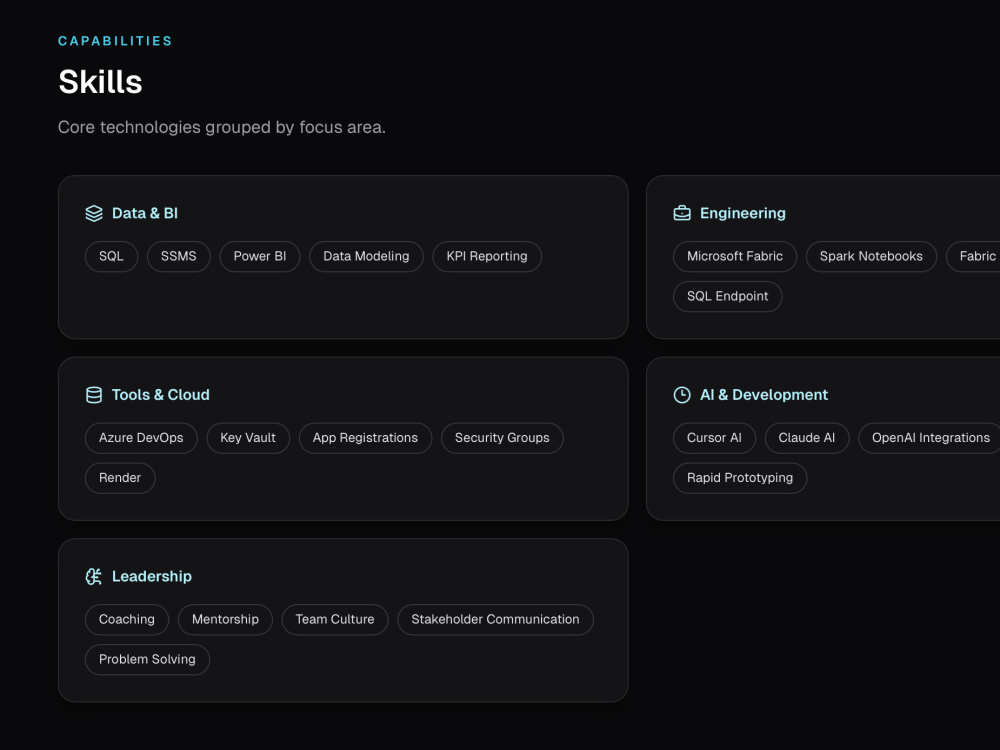1000x750 pixels.
Task: Choose the KPI Reporting tag
Action: pos(487,256)
